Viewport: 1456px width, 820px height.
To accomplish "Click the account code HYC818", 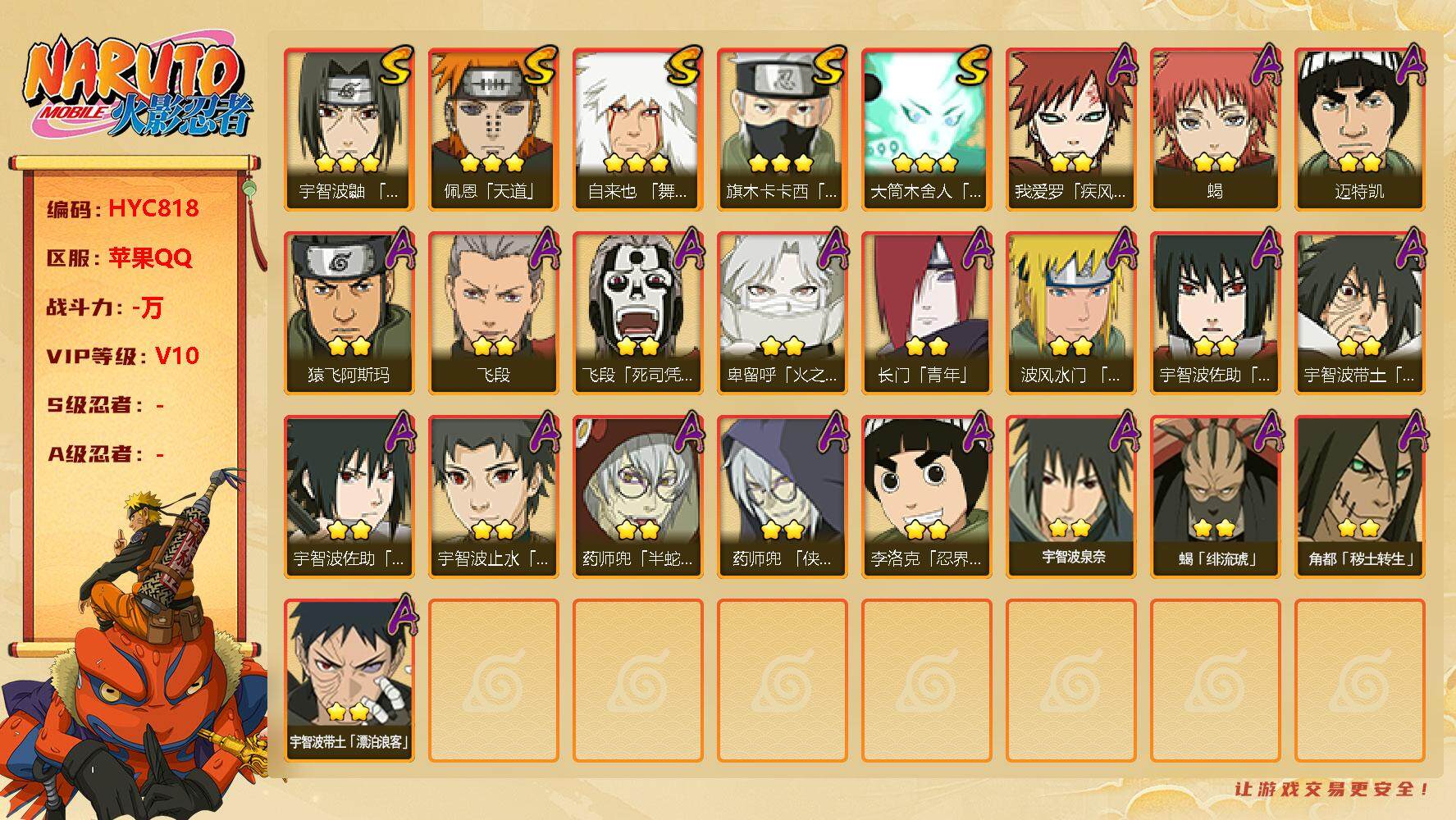I will coord(153,208).
